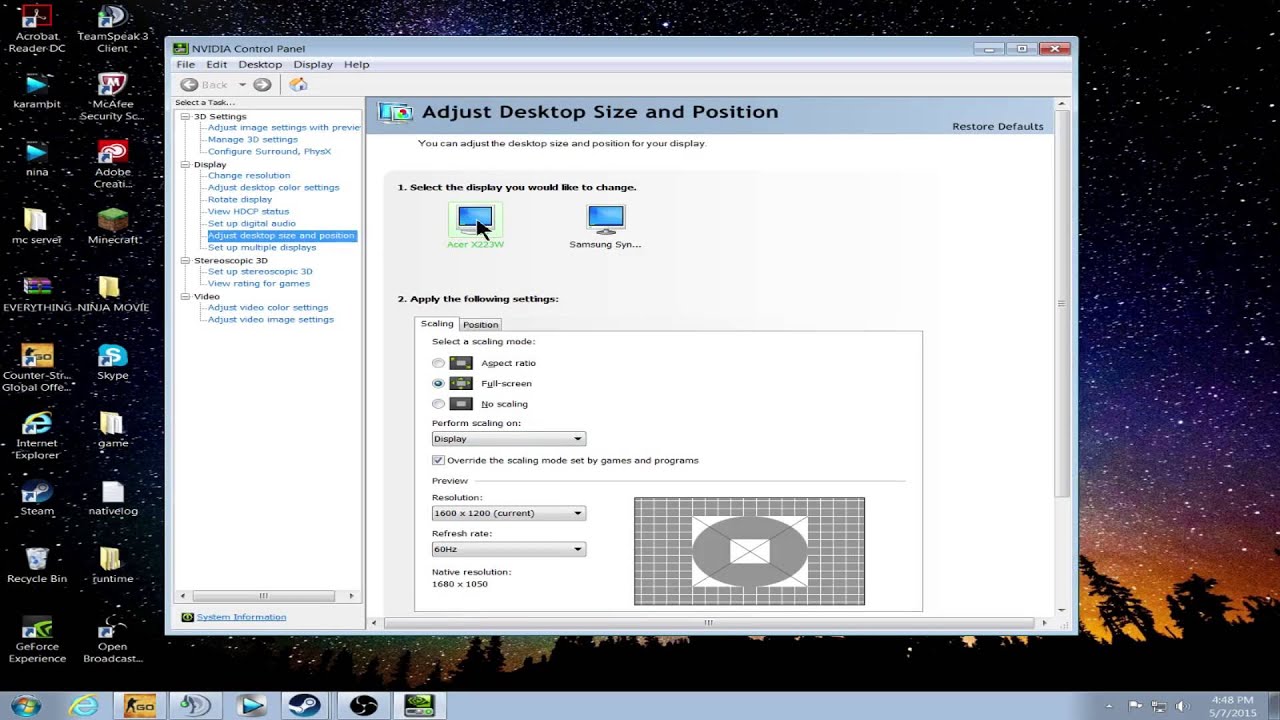
Task: Go to Change resolution task
Action: coord(249,175)
